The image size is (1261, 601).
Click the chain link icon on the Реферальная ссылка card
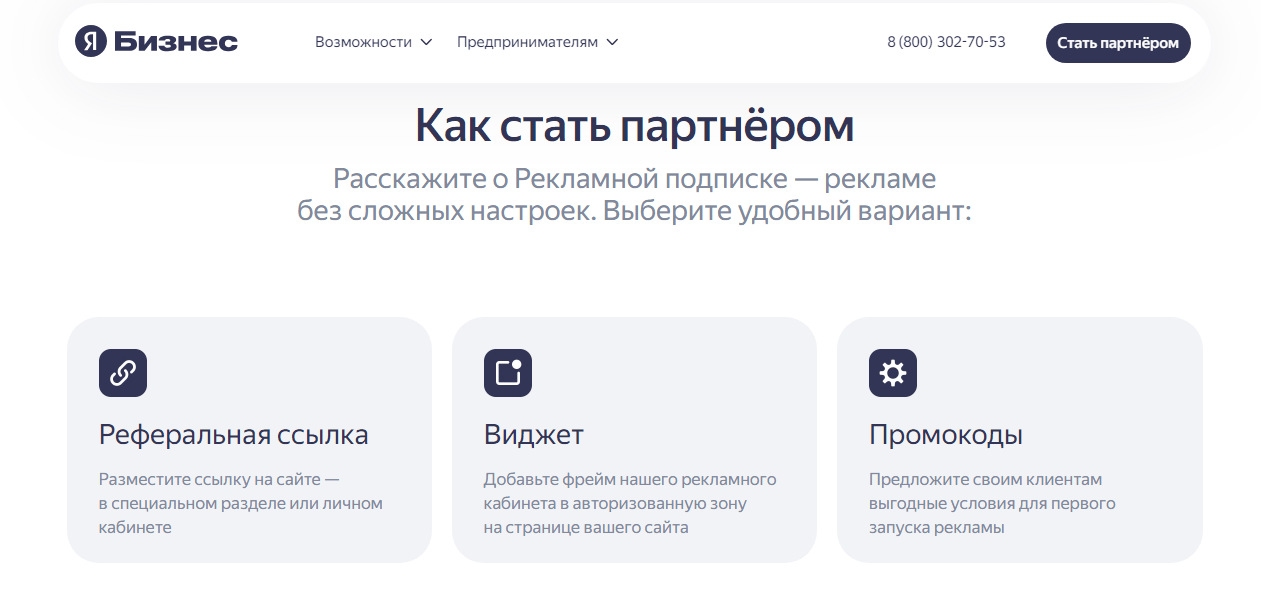(x=123, y=373)
